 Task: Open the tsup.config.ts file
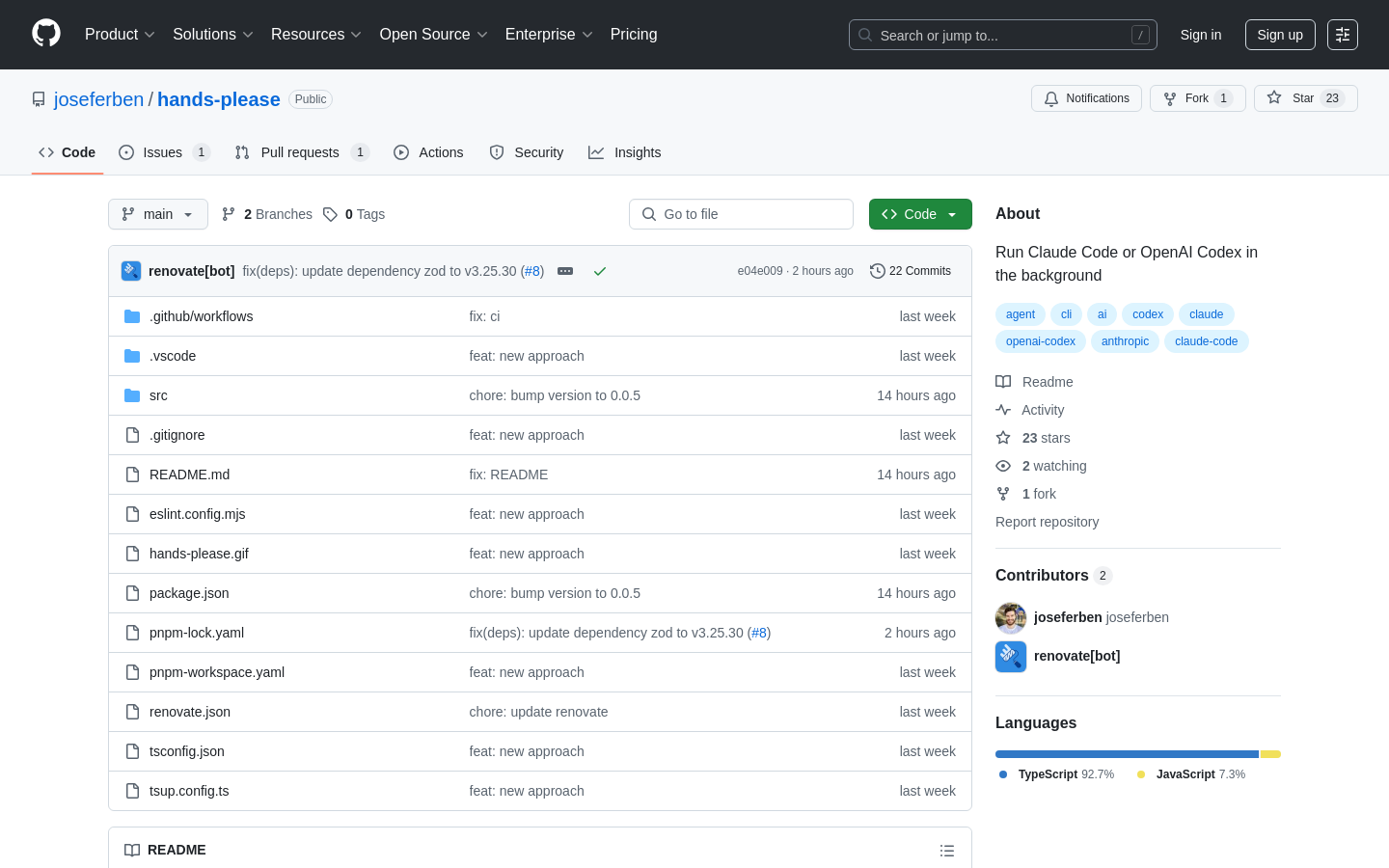(x=189, y=791)
